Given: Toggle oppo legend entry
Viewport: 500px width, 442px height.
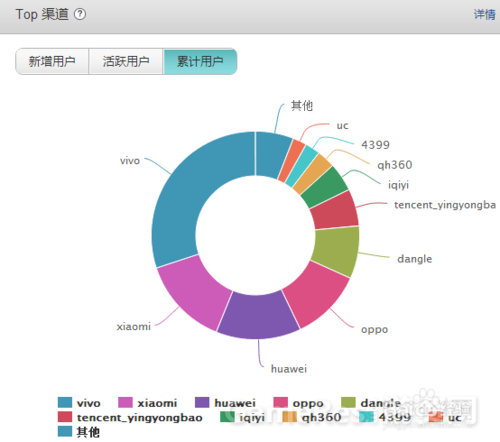Looking at the screenshot, I should pyautogui.click(x=298, y=403).
